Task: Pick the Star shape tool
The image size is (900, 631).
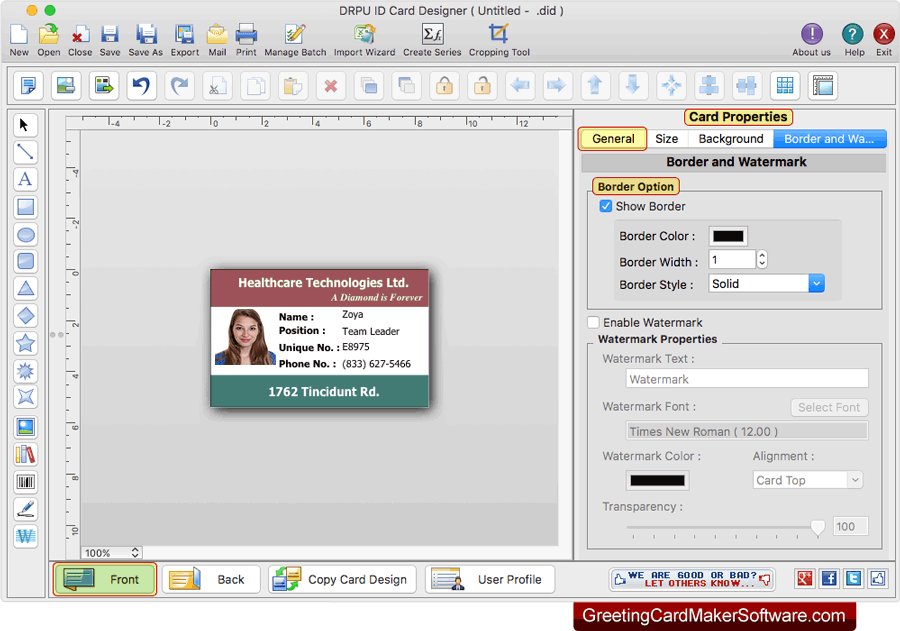Action: (26, 343)
